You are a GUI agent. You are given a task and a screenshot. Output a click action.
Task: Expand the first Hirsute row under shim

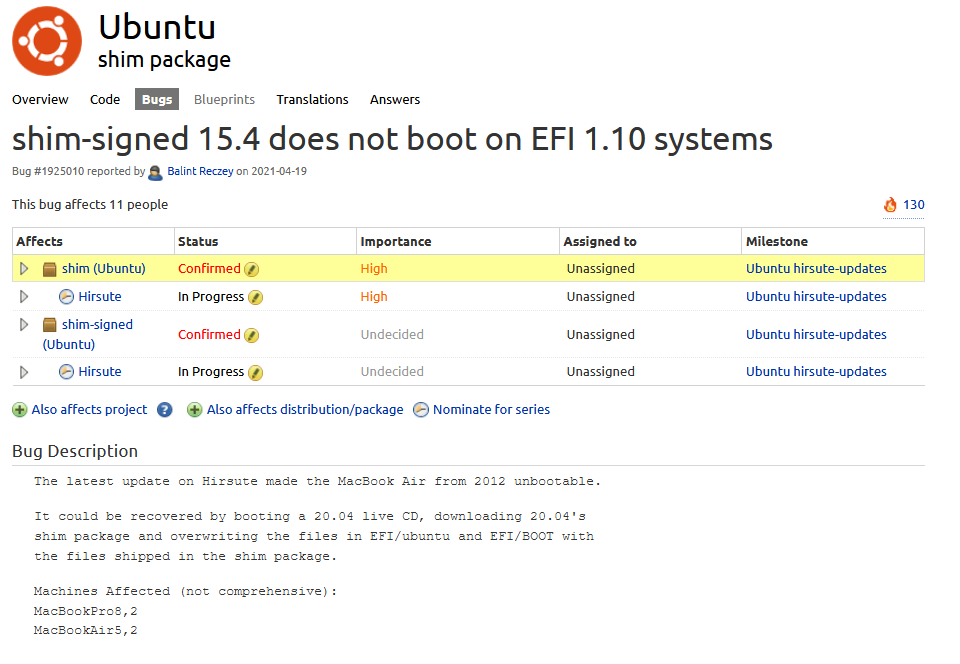(24, 297)
